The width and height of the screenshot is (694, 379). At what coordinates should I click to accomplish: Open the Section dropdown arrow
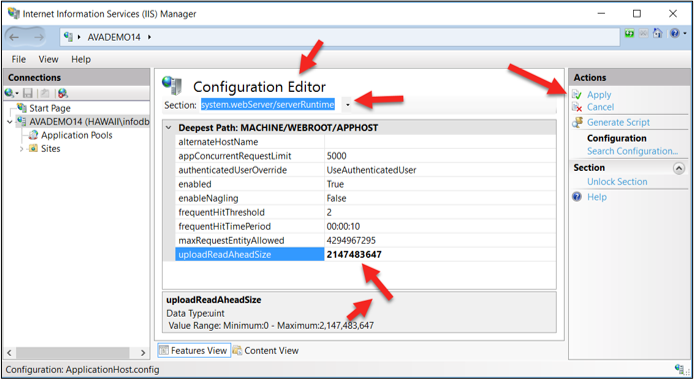(348, 105)
